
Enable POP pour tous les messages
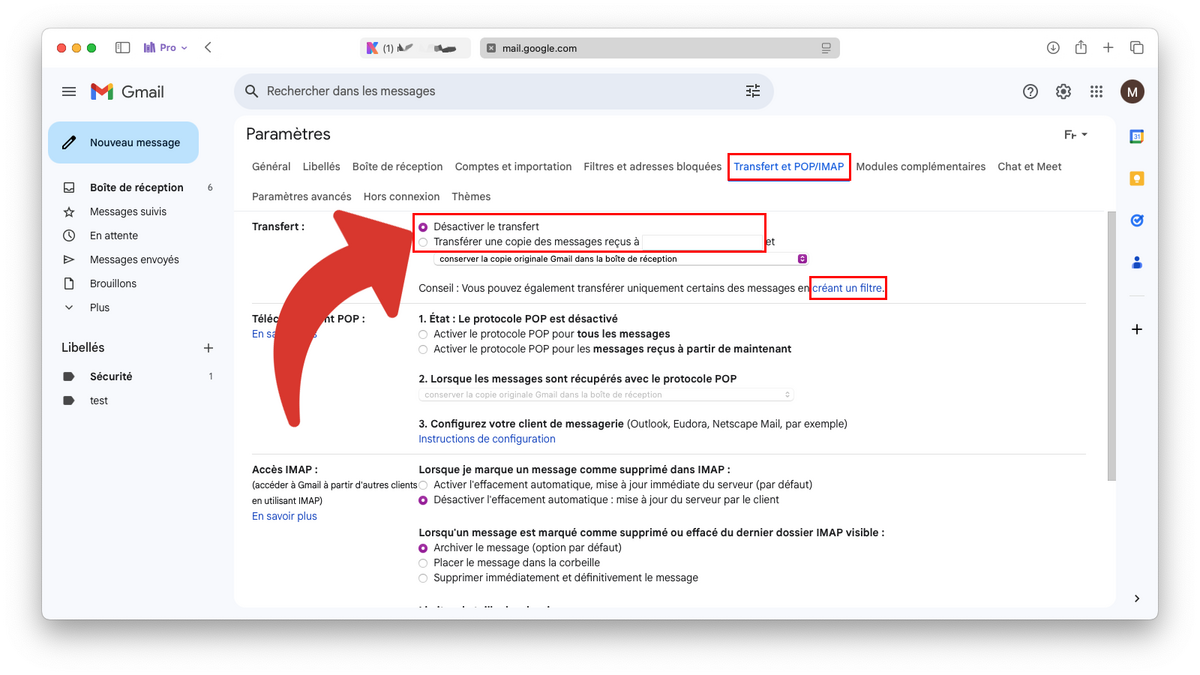423,334
